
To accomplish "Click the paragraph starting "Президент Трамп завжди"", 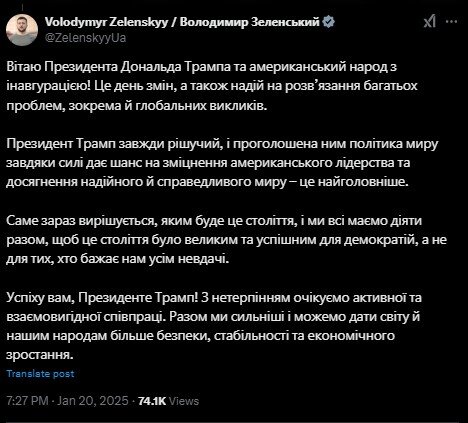I will [x=222, y=163].
